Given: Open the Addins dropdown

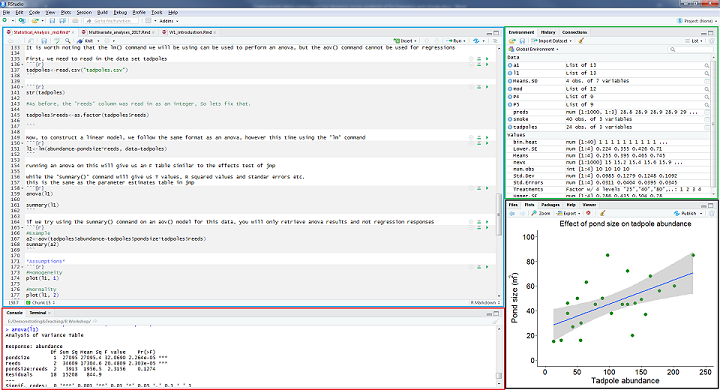Looking at the screenshot, I should coord(169,21).
